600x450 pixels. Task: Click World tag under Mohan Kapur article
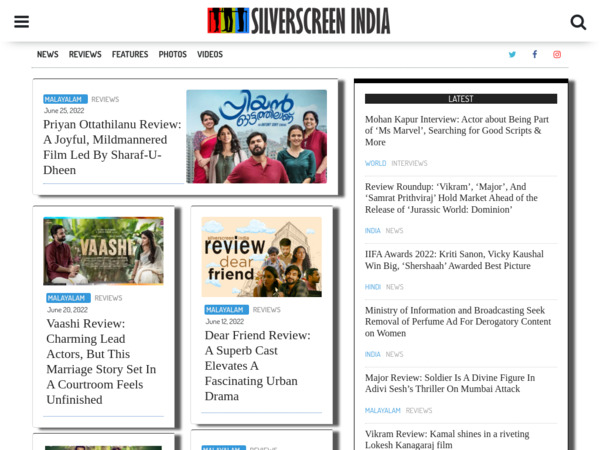point(375,163)
